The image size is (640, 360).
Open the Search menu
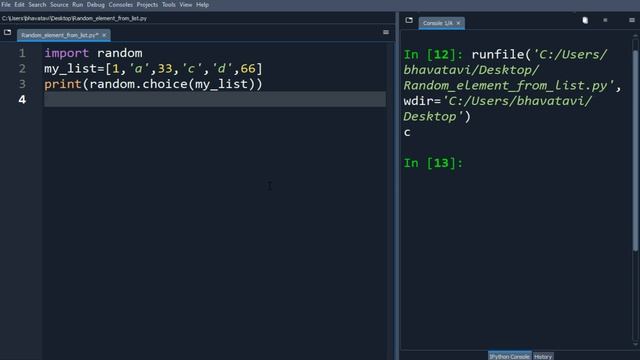37,5
